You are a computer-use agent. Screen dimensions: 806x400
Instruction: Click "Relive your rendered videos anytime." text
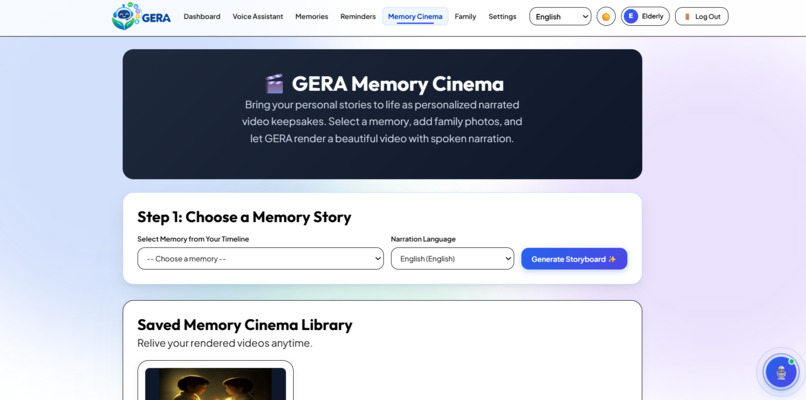[225, 343]
